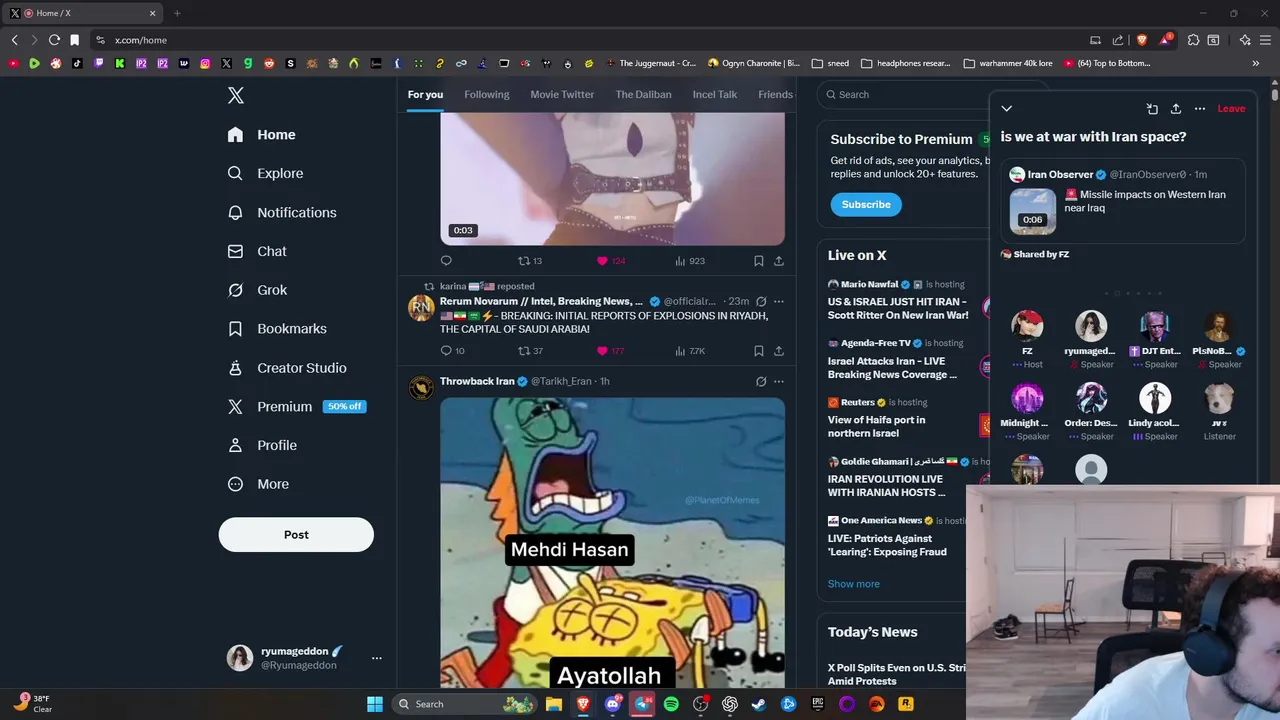This screenshot has height=720, width=1280.
Task: Collapse the space panel with chevron
Action: coord(1007,108)
